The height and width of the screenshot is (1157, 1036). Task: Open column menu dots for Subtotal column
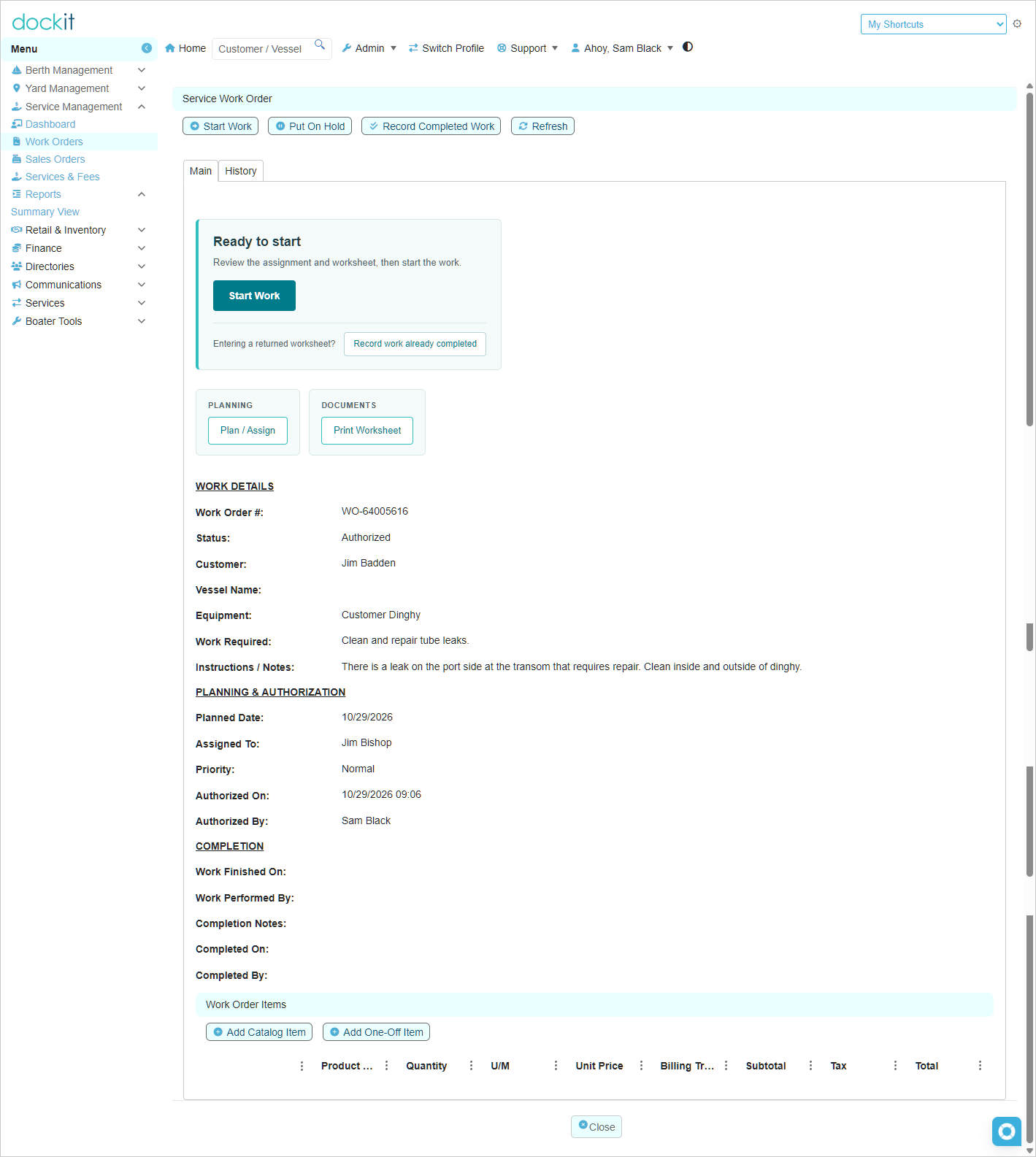tap(811, 1066)
